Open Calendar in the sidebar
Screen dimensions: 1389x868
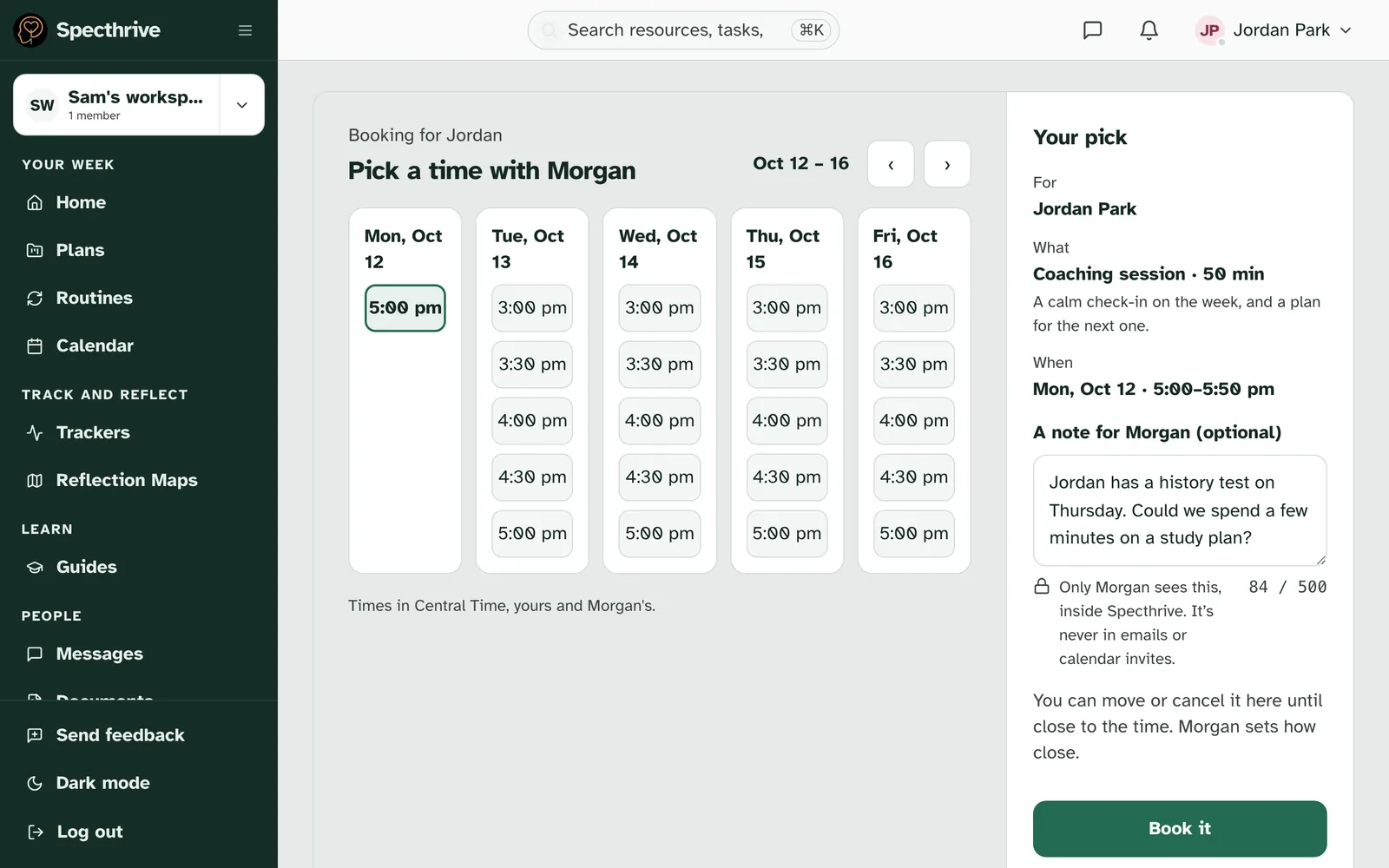pyautogui.click(x=139, y=345)
